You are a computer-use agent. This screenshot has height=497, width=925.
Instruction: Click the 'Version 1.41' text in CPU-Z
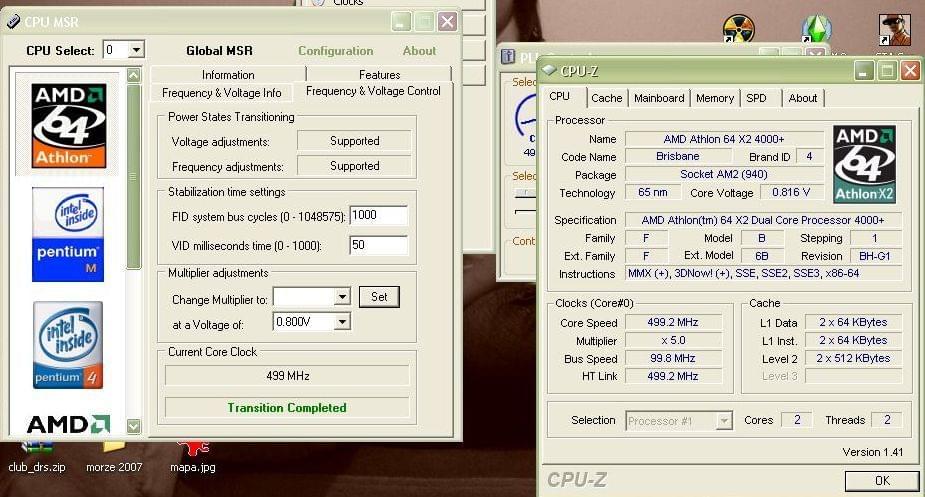click(x=872, y=452)
